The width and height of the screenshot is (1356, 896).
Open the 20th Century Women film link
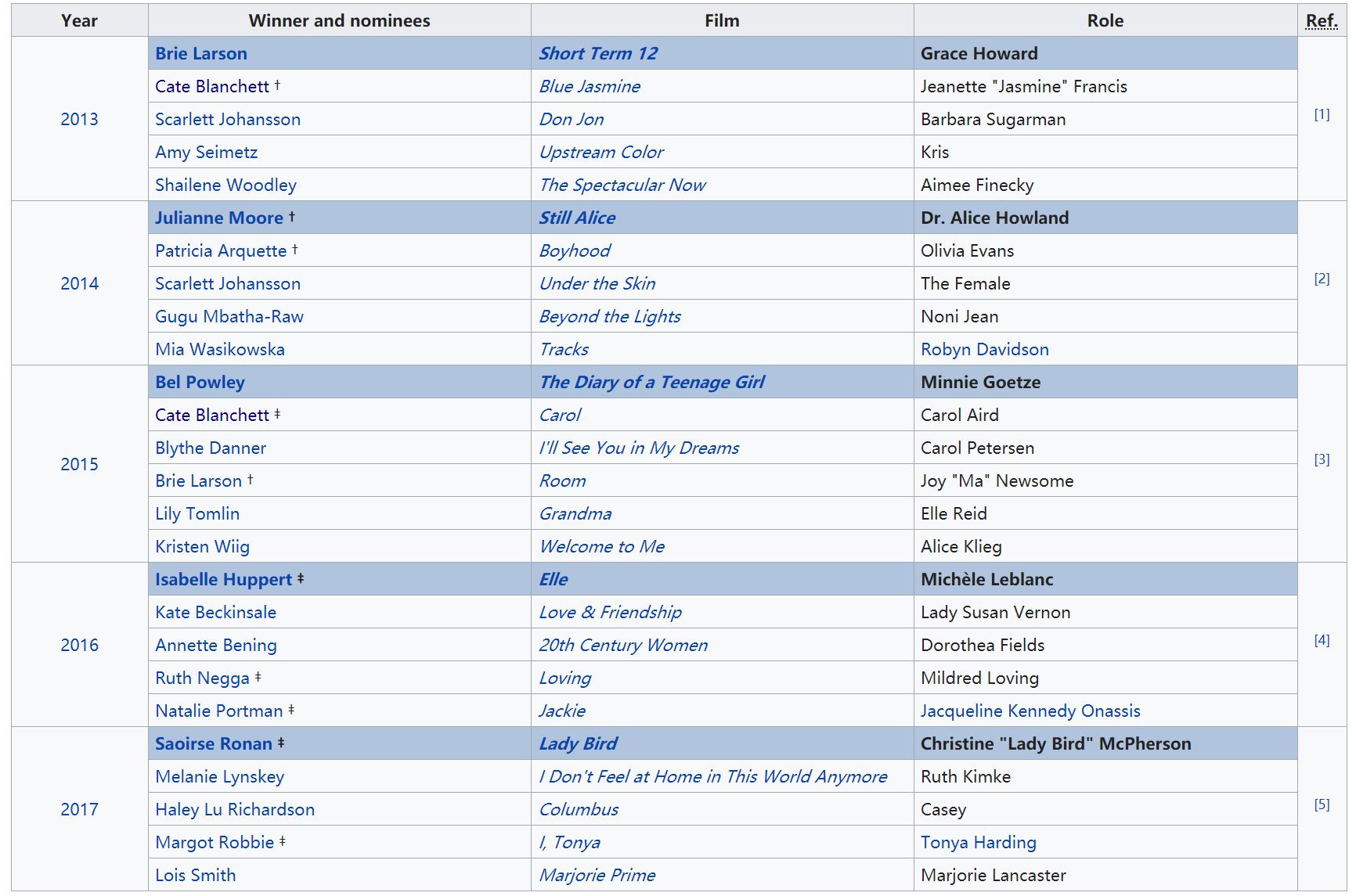tap(623, 645)
